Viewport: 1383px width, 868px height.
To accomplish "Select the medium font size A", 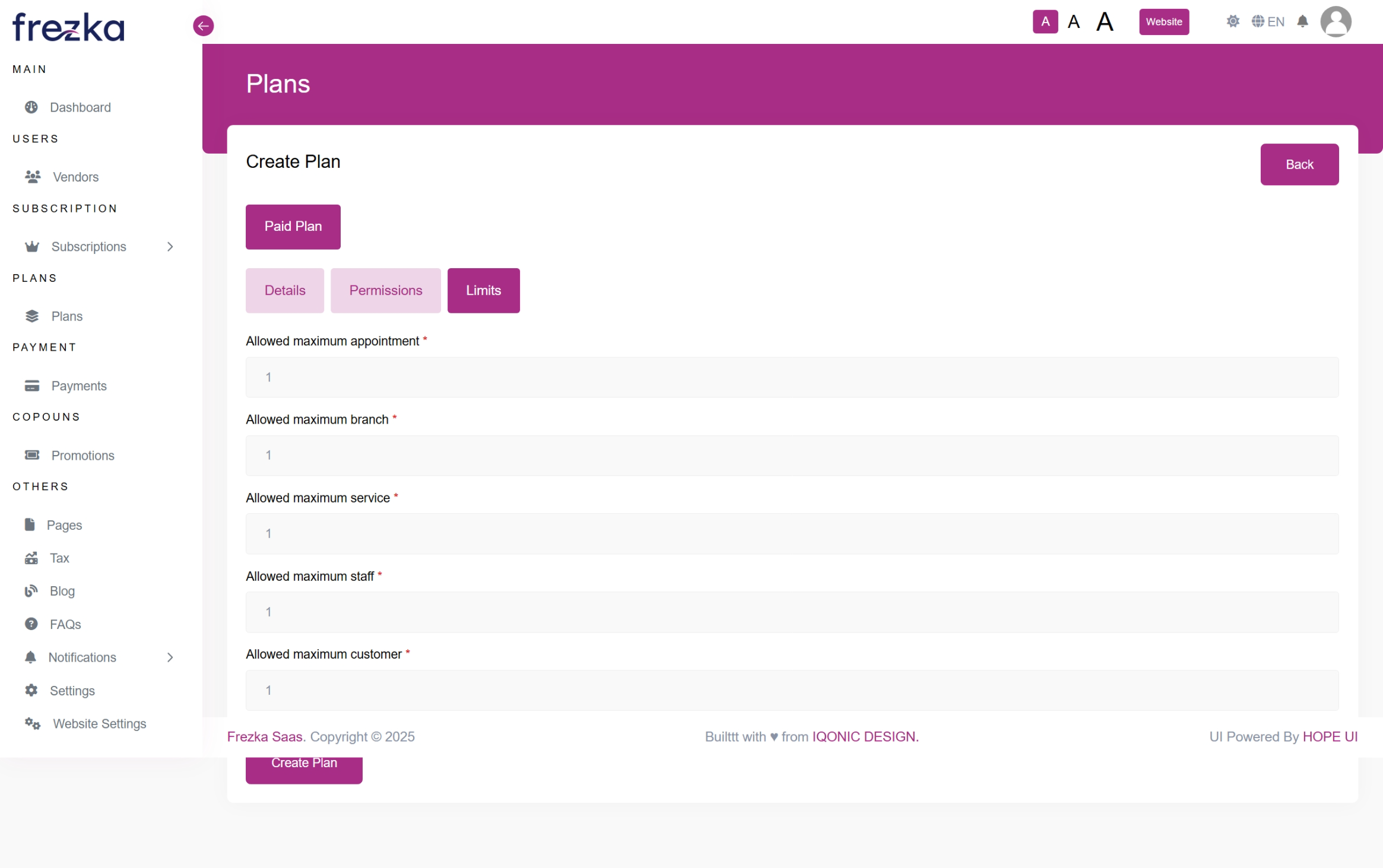I will [x=1074, y=22].
